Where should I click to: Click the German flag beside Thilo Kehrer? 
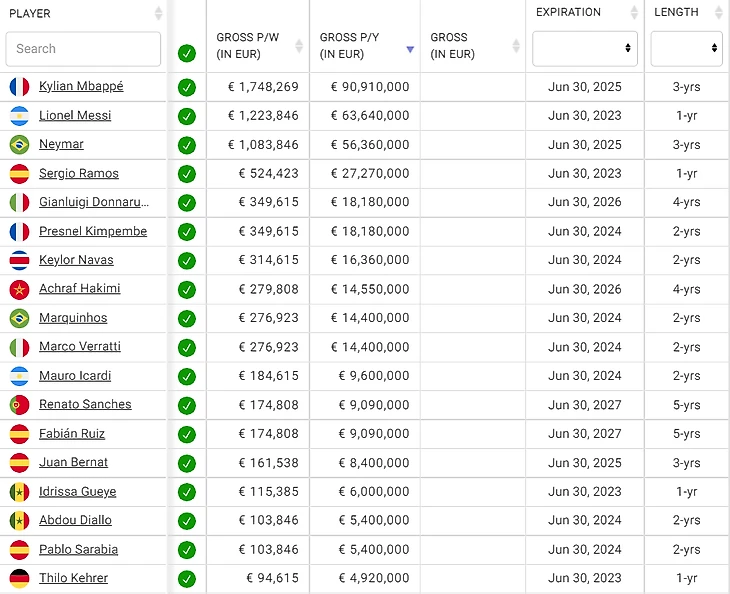19,579
